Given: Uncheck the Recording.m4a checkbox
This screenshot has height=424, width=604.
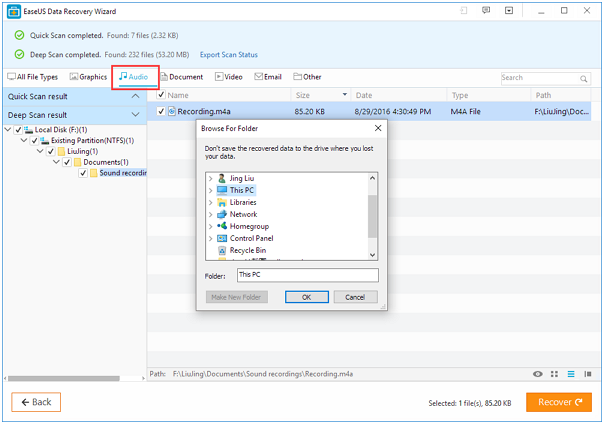Looking at the screenshot, I should click(x=161, y=112).
